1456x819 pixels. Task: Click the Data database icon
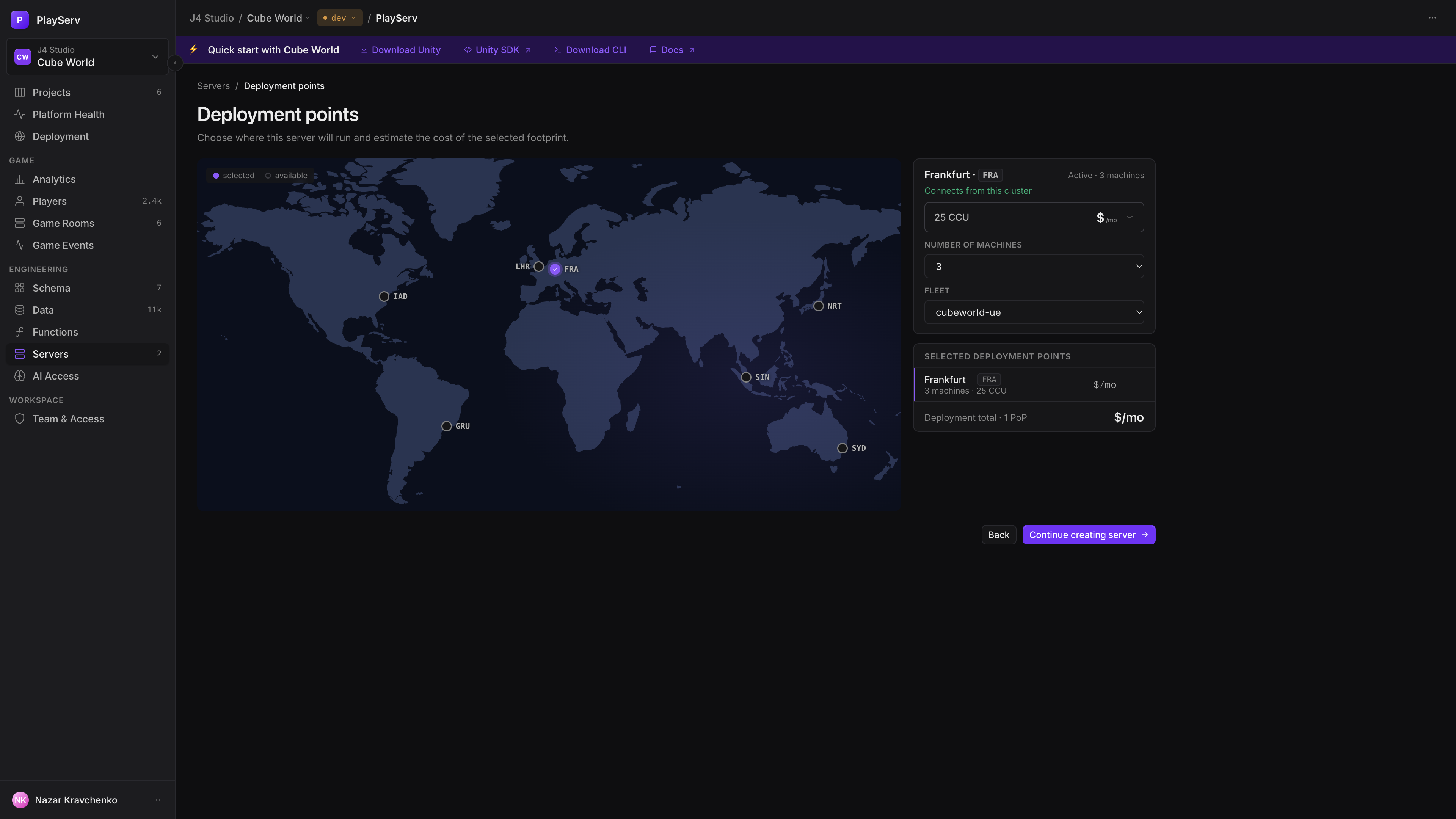20,310
